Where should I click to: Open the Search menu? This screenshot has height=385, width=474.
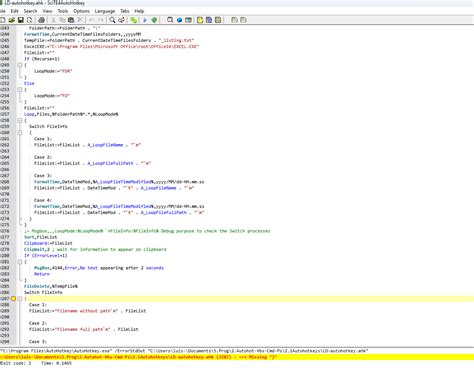click(x=30, y=11)
